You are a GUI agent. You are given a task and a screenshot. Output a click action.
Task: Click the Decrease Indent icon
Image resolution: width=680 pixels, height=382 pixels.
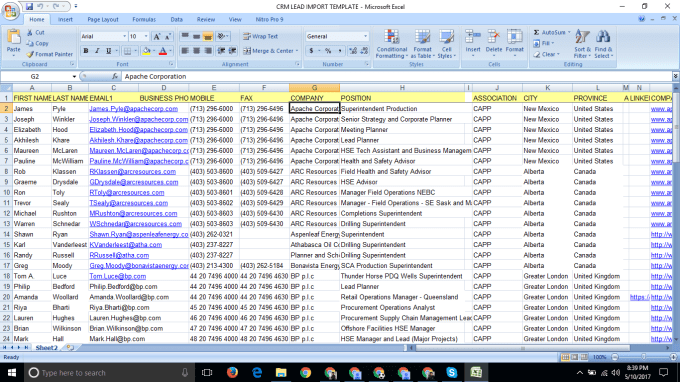[x=221, y=51]
